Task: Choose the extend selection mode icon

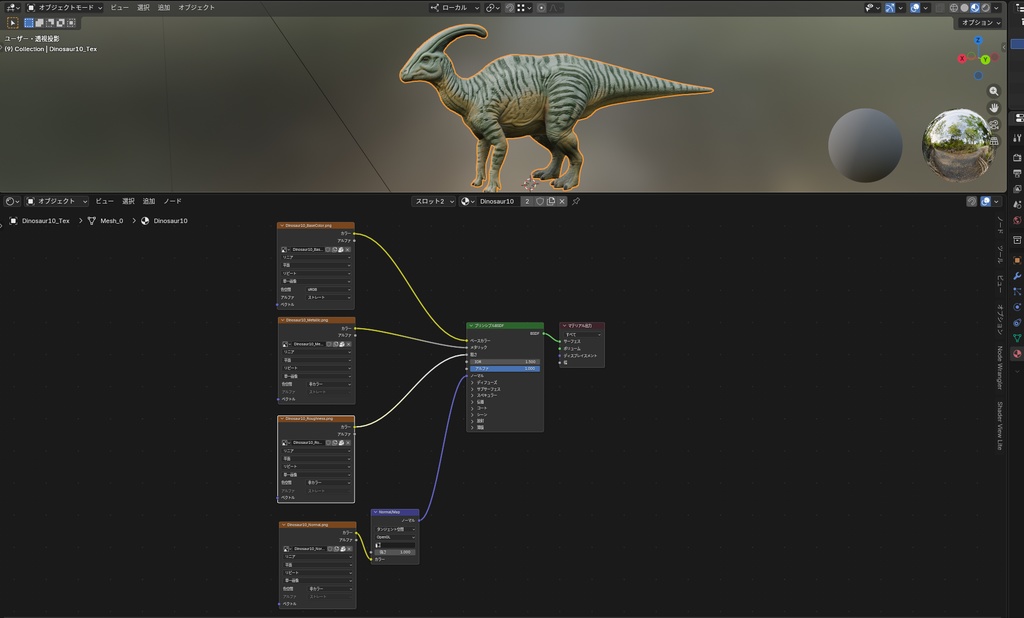Action: 39,22
